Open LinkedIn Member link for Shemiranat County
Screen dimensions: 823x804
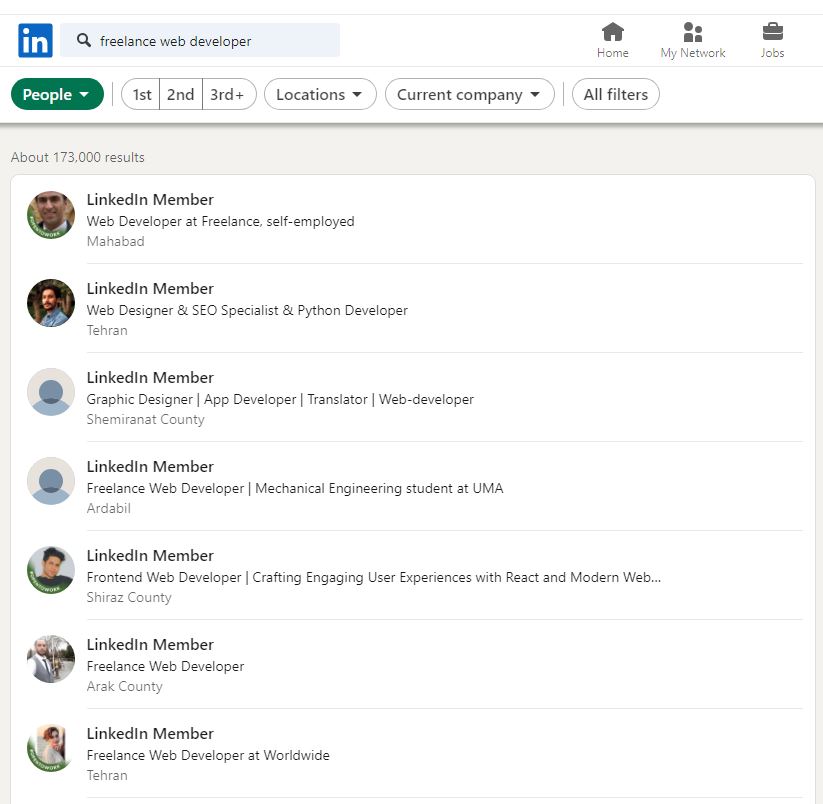(150, 377)
